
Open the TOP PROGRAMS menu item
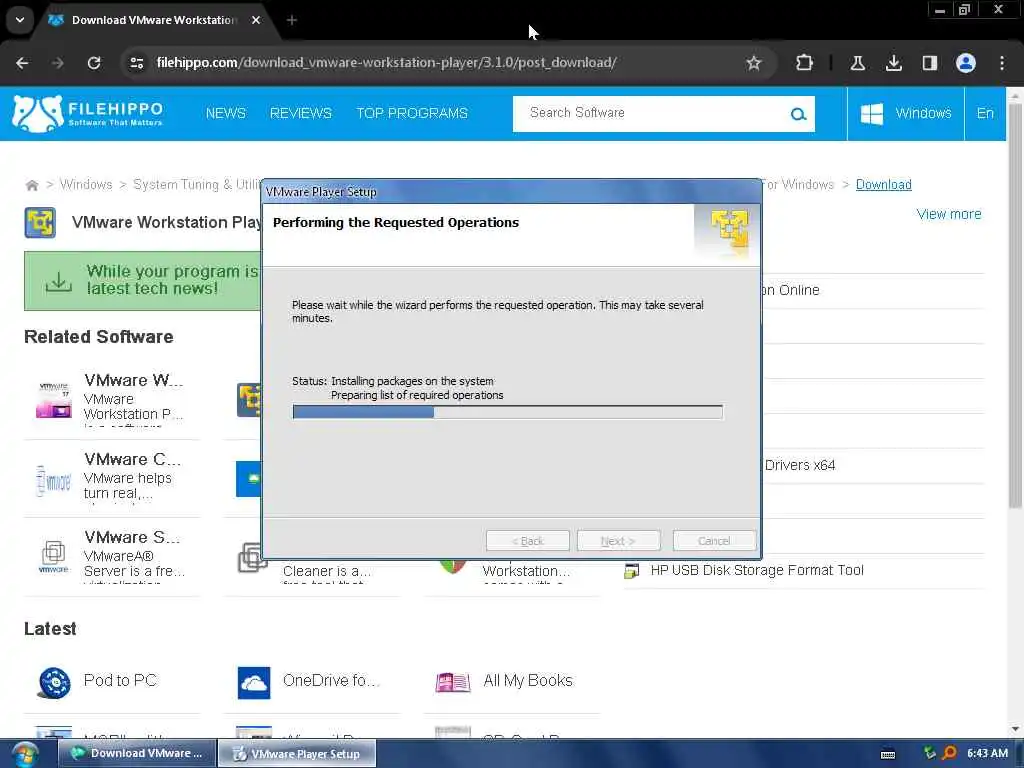412,113
